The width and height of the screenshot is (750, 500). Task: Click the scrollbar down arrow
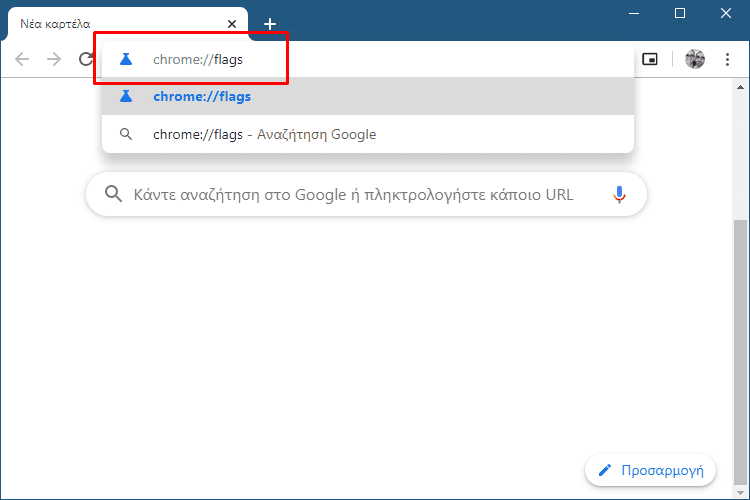tap(740, 492)
